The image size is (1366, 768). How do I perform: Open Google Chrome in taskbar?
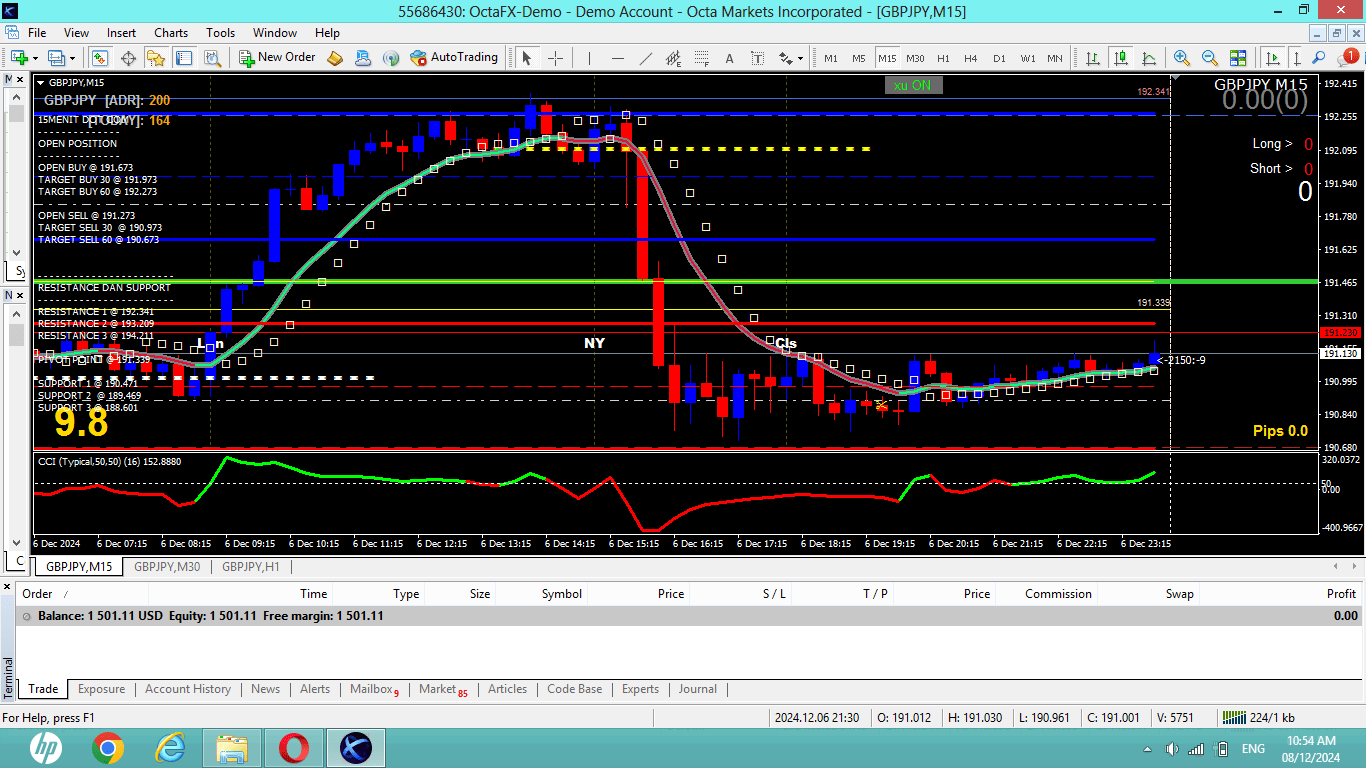click(x=108, y=748)
